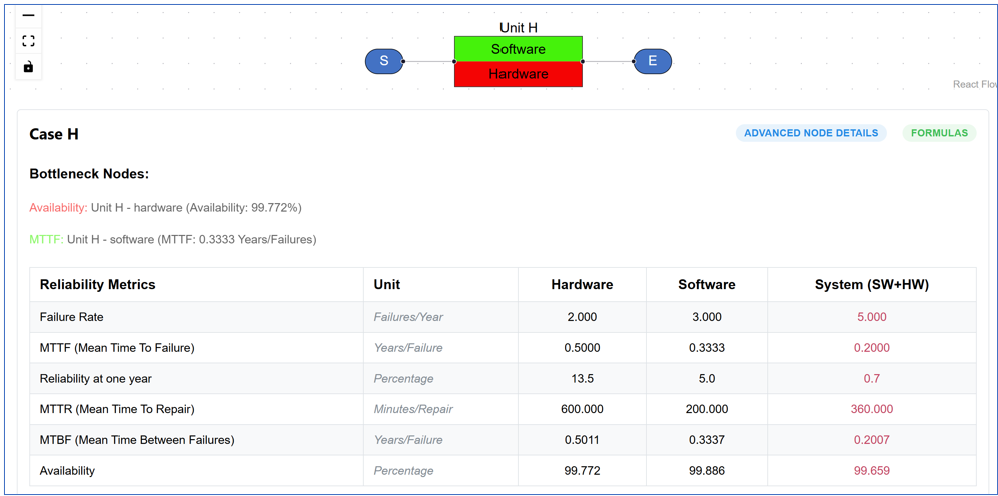Select the S start node
The width and height of the screenshot is (998, 496).
pos(384,61)
